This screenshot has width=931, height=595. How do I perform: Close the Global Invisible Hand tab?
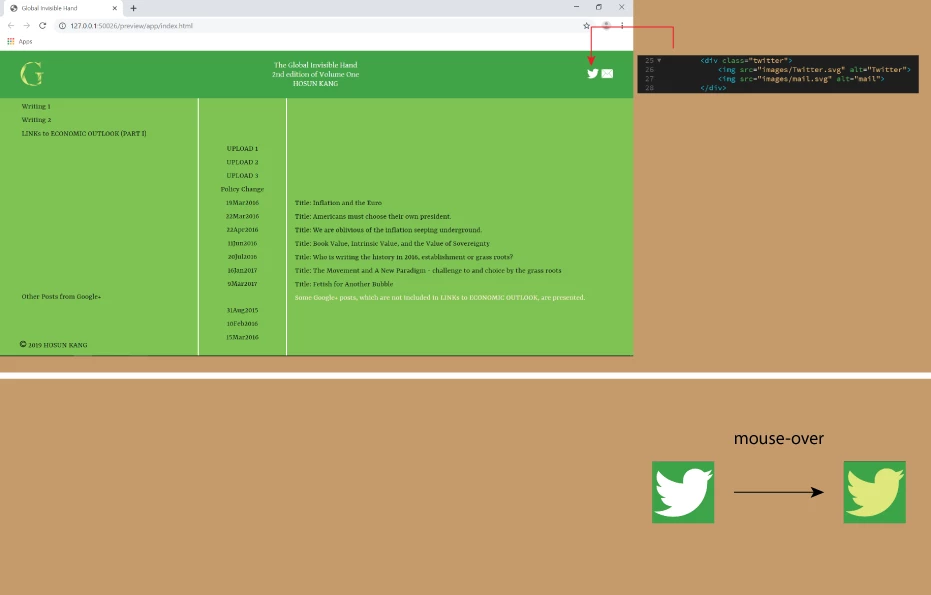click(115, 8)
